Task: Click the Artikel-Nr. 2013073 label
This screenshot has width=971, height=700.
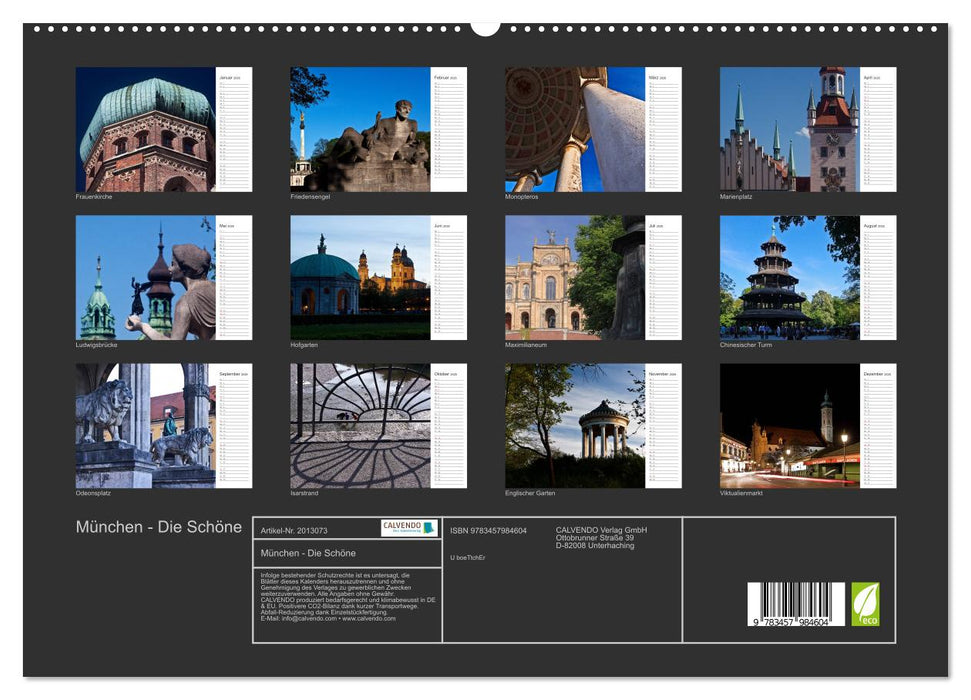Action: (294, 529)
